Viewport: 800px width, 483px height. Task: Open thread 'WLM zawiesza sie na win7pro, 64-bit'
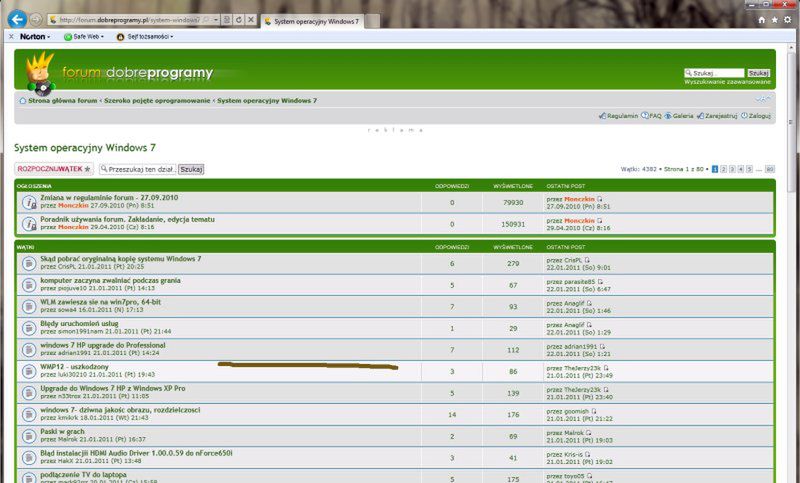101,302
